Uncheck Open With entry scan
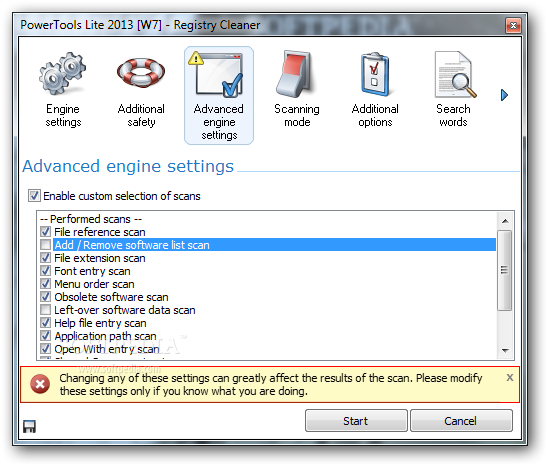This screenshot has height=466, width=548. pos(45,349)
